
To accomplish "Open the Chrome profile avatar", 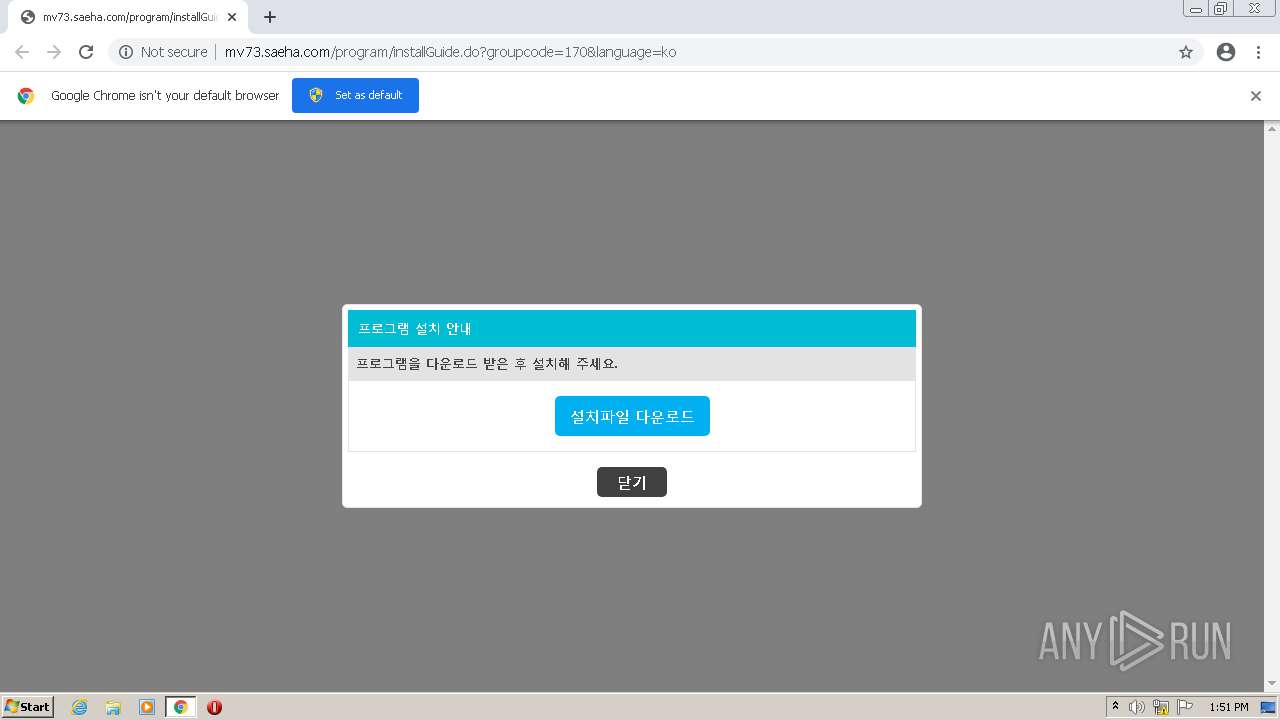I will point(1226,52).
